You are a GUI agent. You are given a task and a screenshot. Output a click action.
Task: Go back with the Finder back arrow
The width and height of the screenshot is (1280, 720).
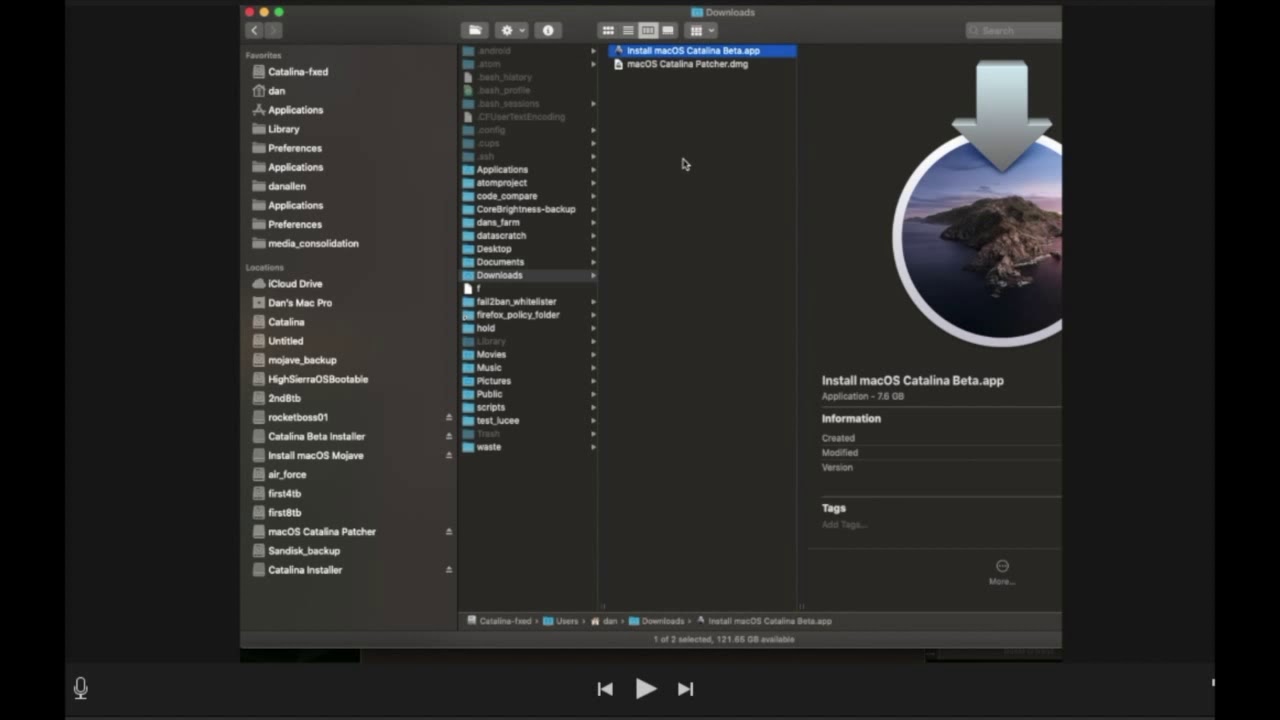coord(254,31)
